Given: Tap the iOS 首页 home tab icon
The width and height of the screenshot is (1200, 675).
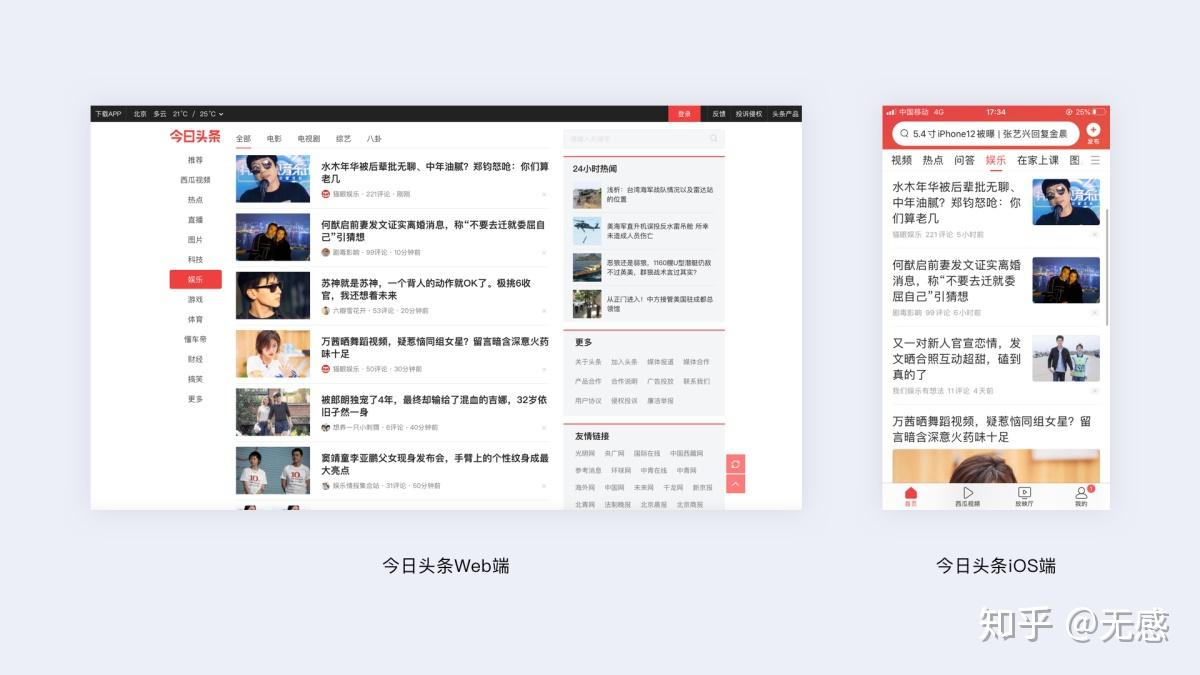Looking at the screenshot, I should click(911, 493).
